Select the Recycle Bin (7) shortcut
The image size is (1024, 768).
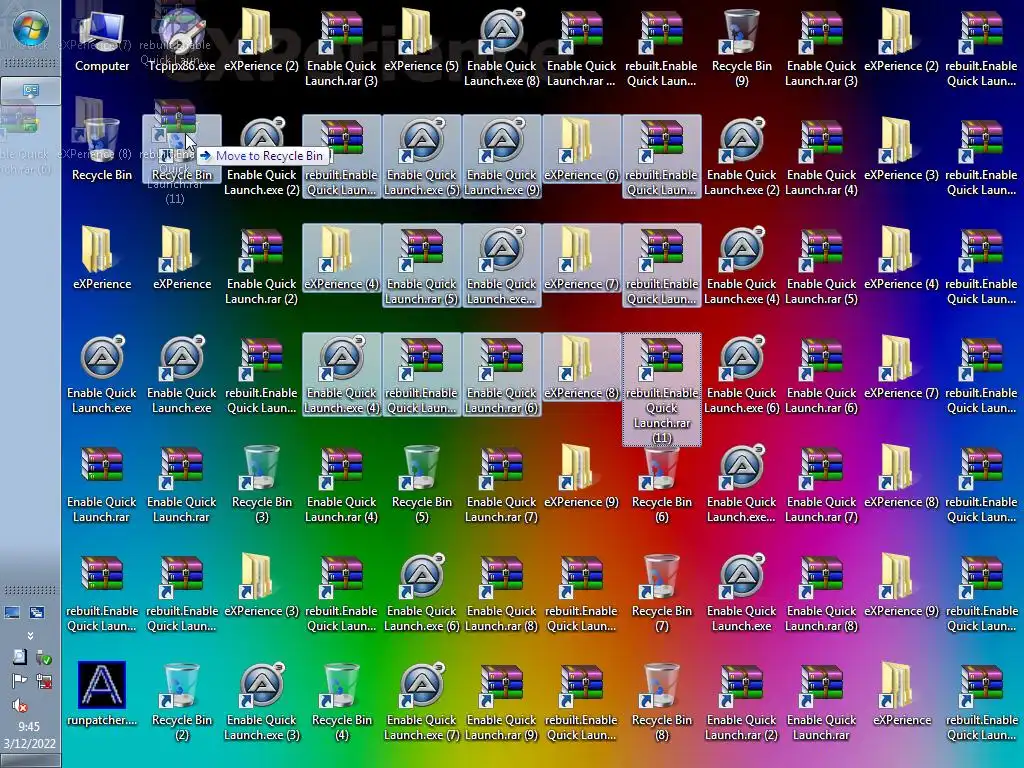662,593
